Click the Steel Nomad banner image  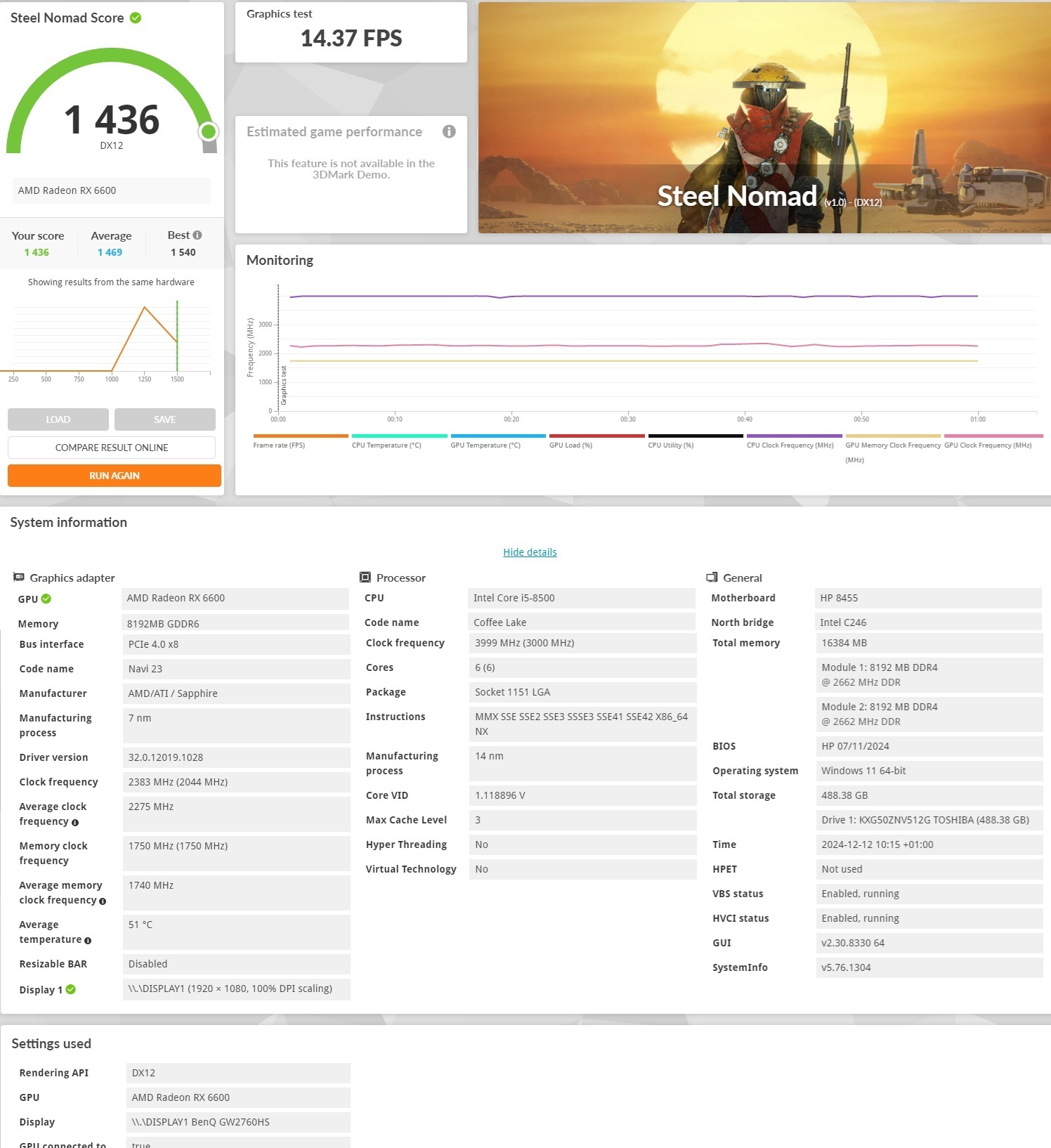click(764, 117)
